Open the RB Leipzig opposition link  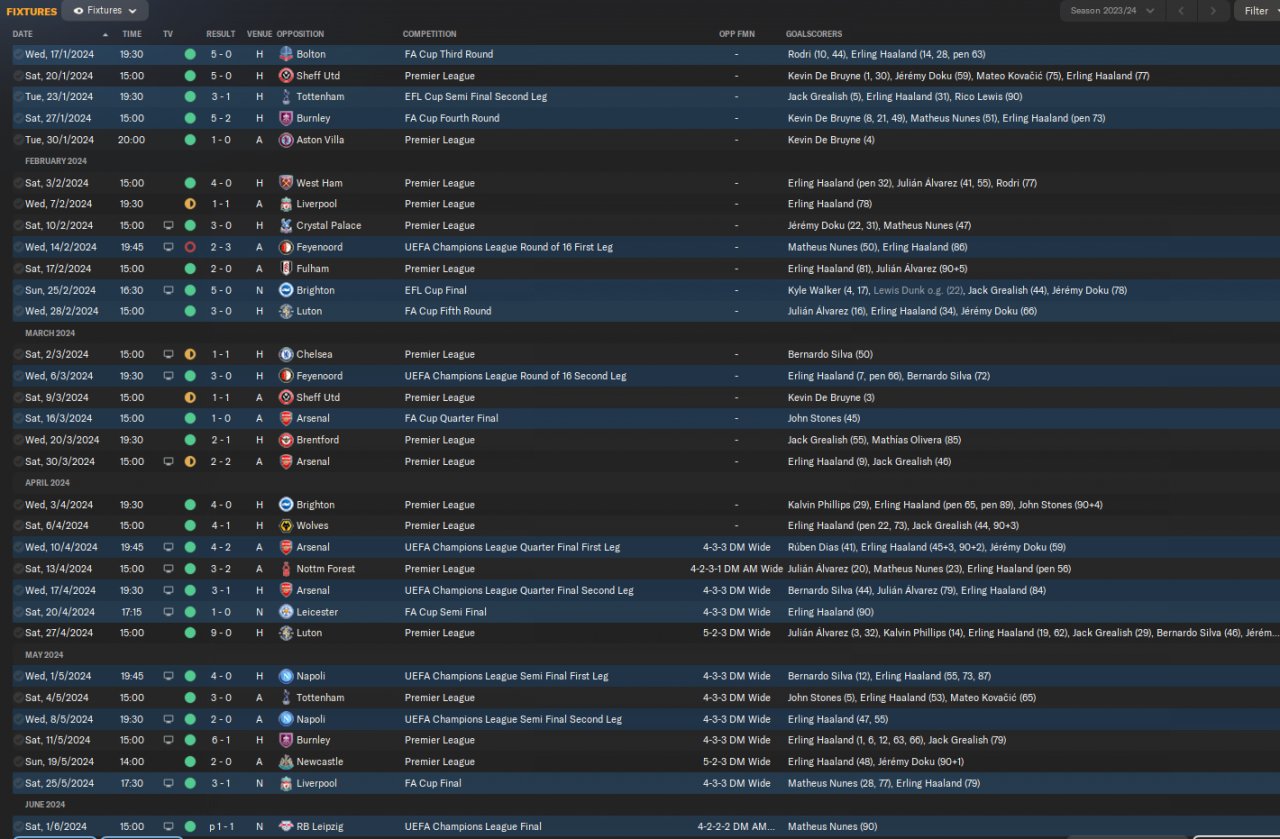(x=322, y=827)
